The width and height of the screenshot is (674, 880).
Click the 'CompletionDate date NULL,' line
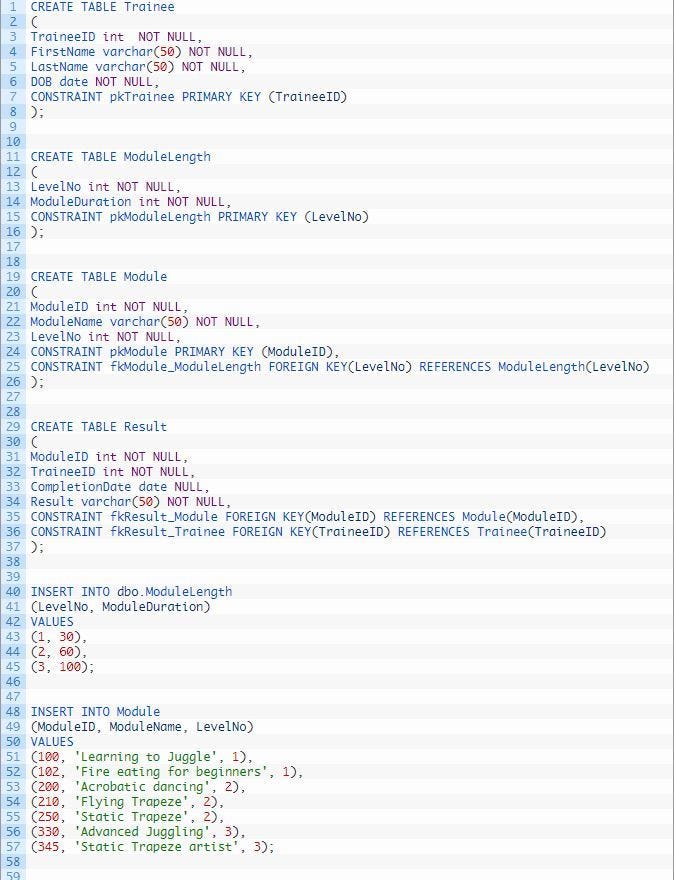(x=120, y=487)
